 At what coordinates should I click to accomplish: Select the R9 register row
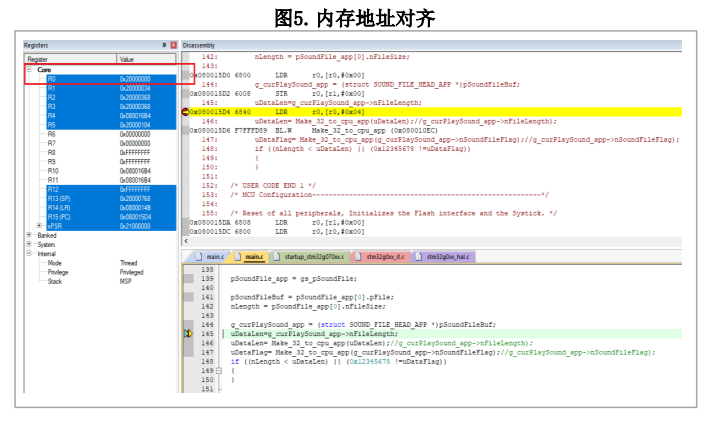click(x=111, y=162)
